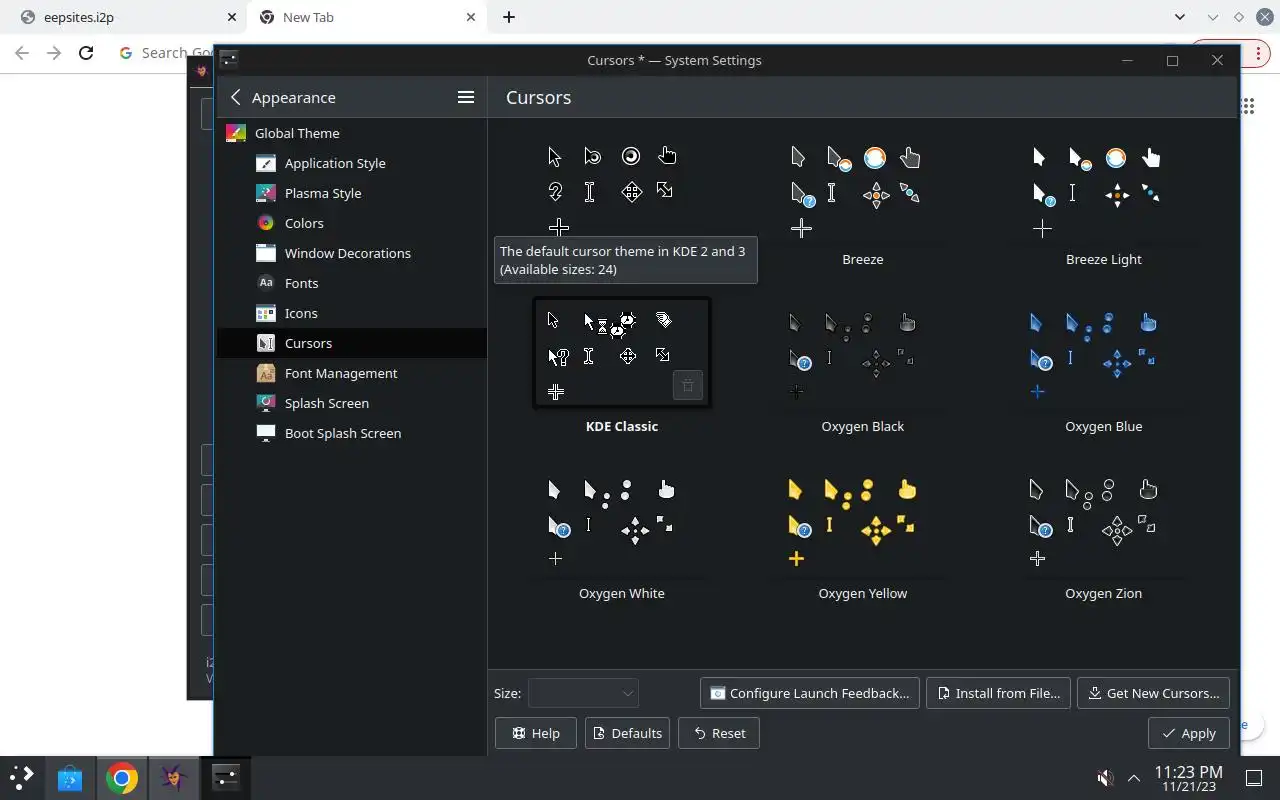Click the Global Theme icon
Image resolution: width=1280 pixels, height=800 pixels.
(235, 133)
